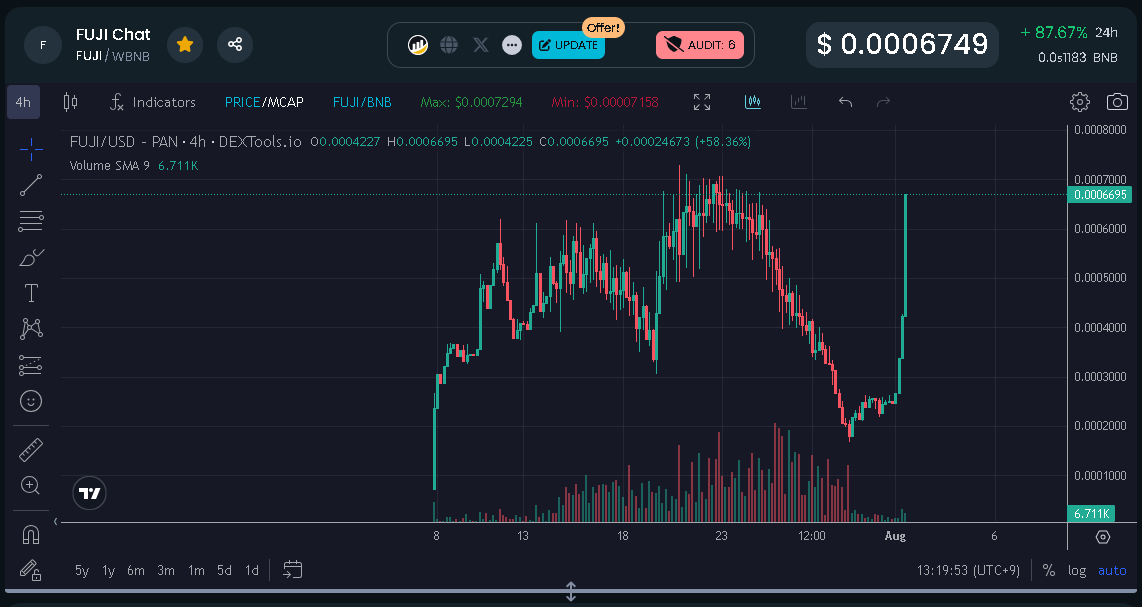Click the greyed-out volume bars icon
1142x607 pixels.
pos(799,102)
